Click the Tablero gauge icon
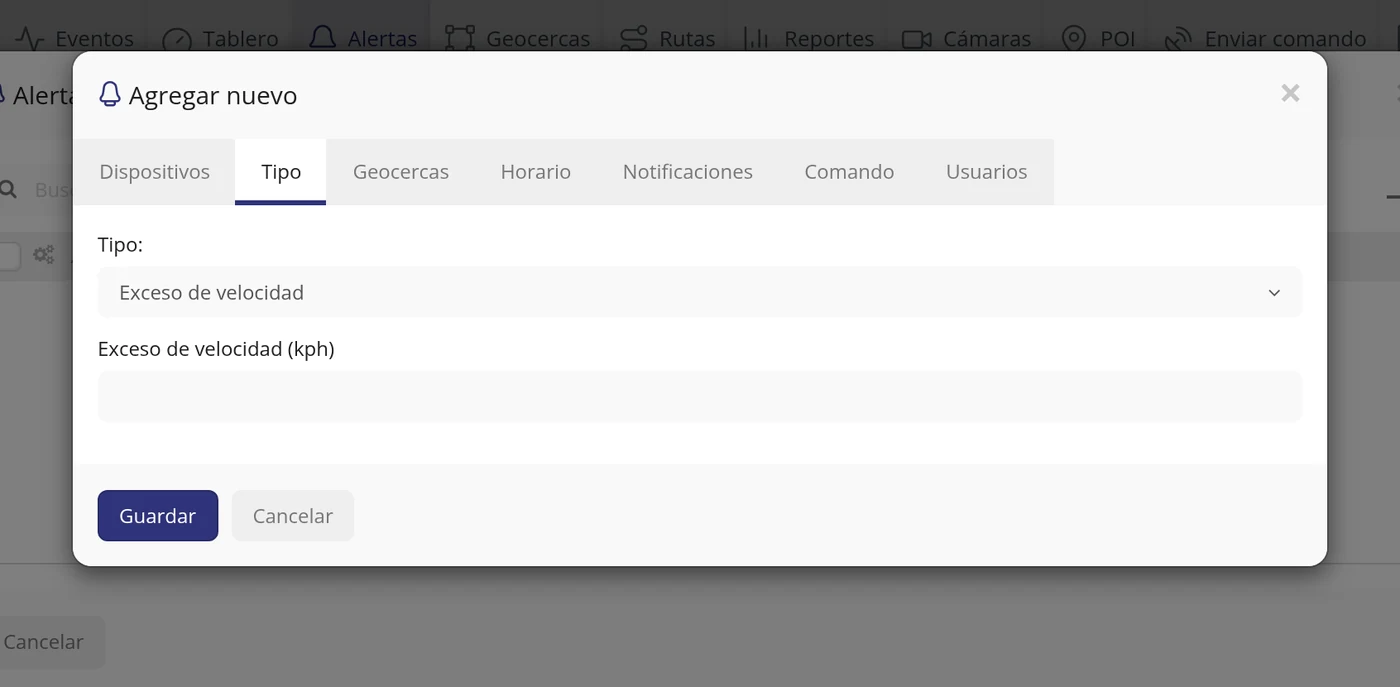The height and width of the screenshot is (687, 1400). click(177, 39)
